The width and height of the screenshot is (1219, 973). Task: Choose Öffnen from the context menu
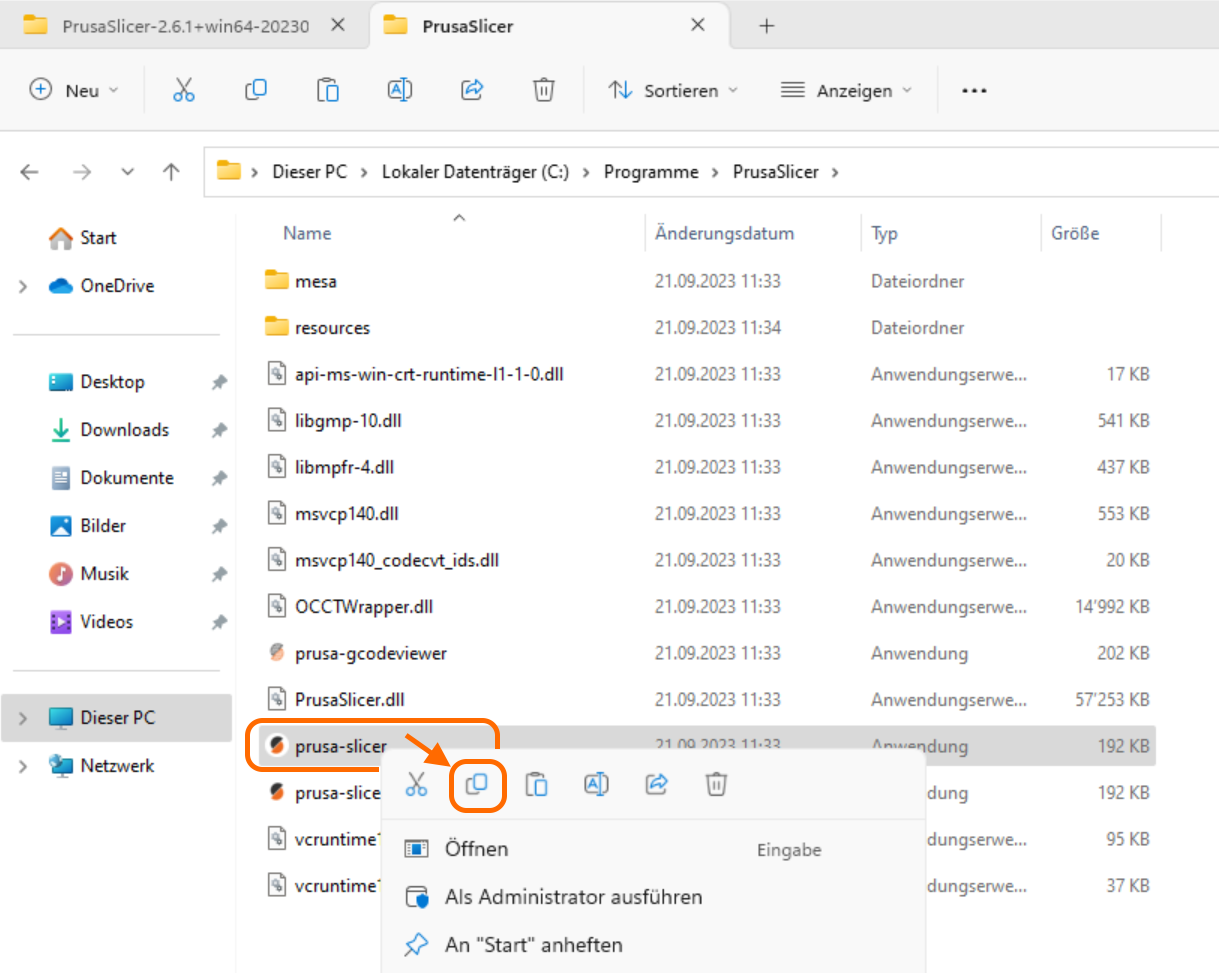[476, 849]
